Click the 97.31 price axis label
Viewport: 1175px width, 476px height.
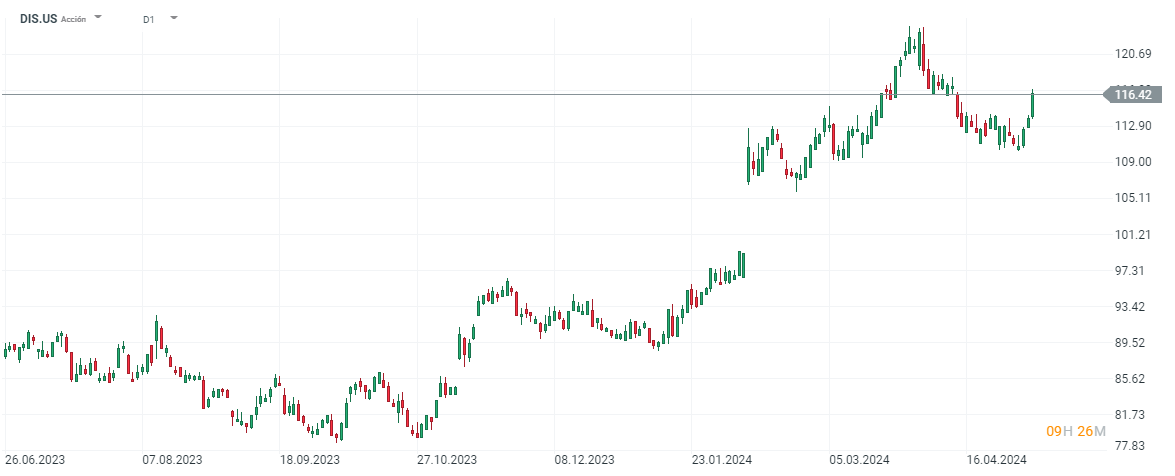1134,271
